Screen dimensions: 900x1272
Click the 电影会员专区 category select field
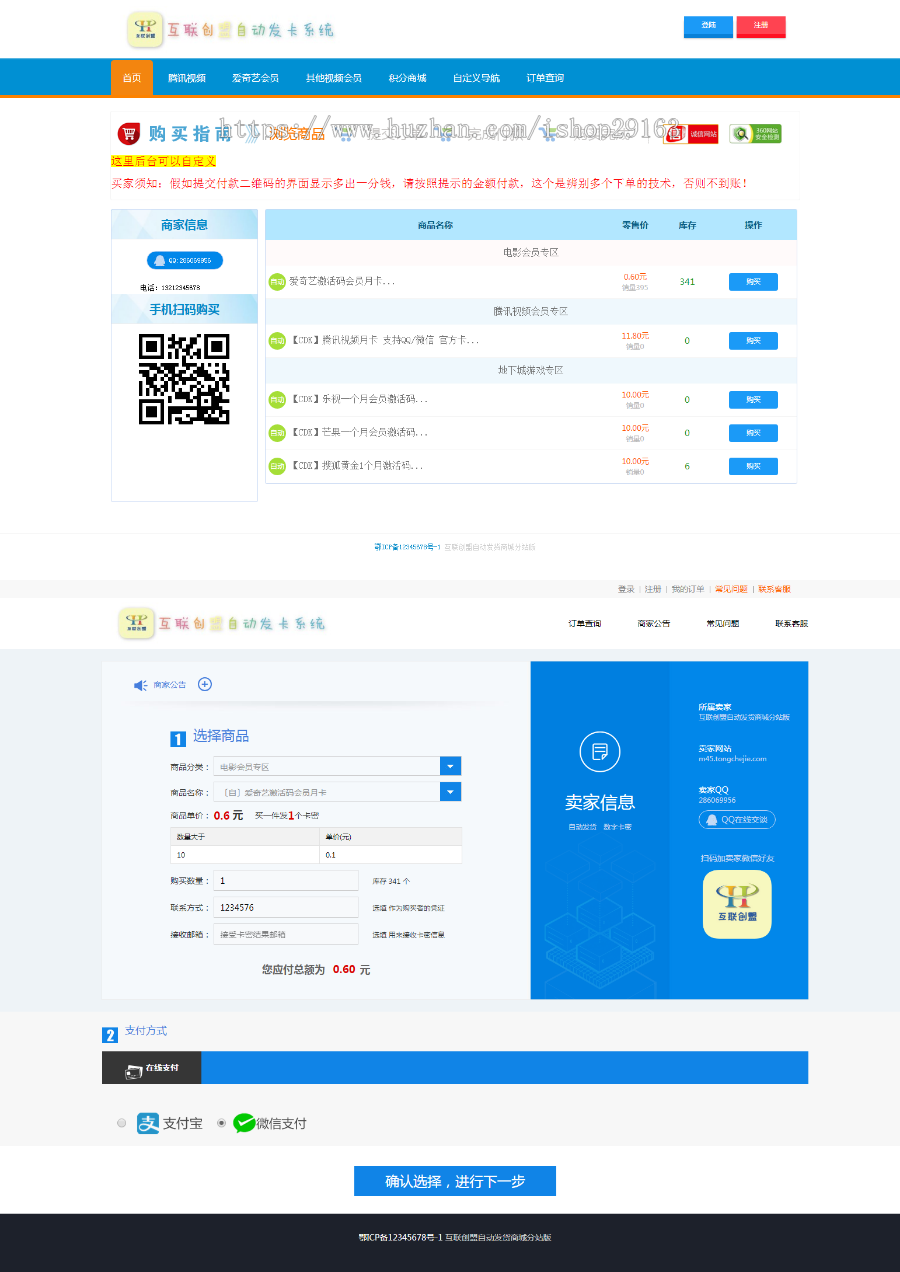(x=337, y=766)
